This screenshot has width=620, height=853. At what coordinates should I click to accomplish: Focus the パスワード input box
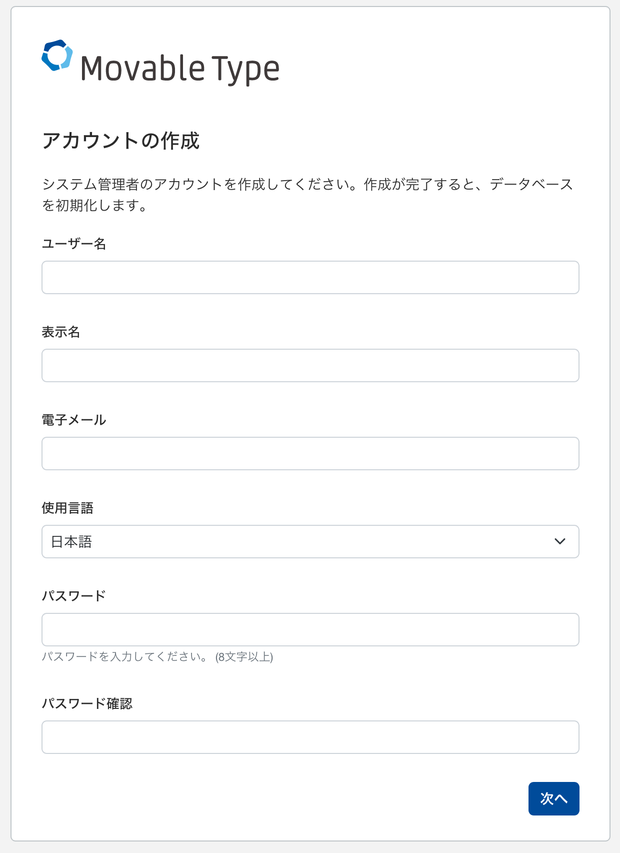pyautogui.click(x=310, y=629)
